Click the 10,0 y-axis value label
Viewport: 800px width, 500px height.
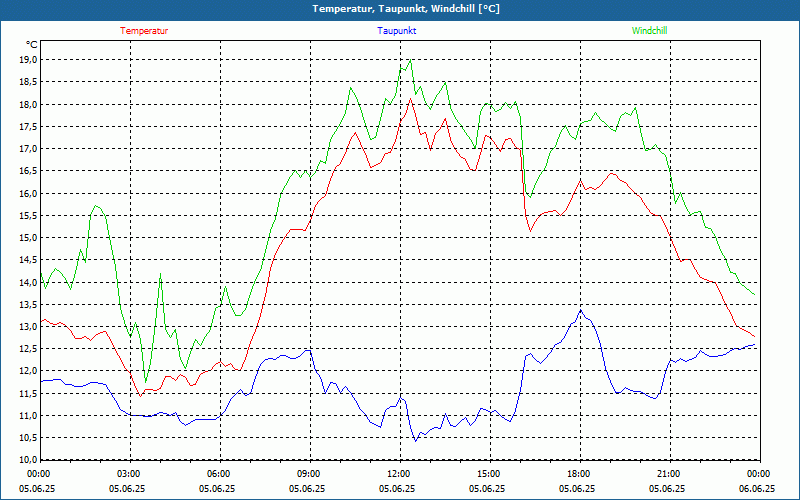pos(27,460)
